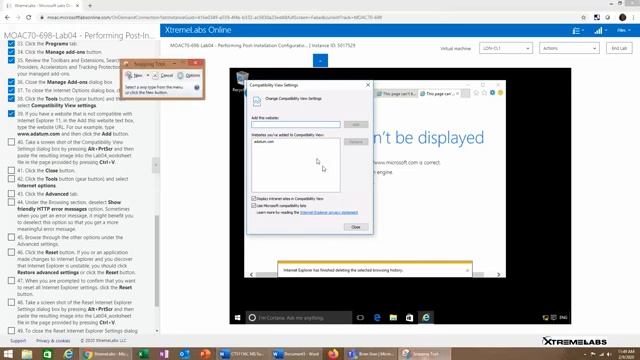Click Cancel in the Snipping Tool
This screenshot has height=360, width=640.
(x=163, y=76)
